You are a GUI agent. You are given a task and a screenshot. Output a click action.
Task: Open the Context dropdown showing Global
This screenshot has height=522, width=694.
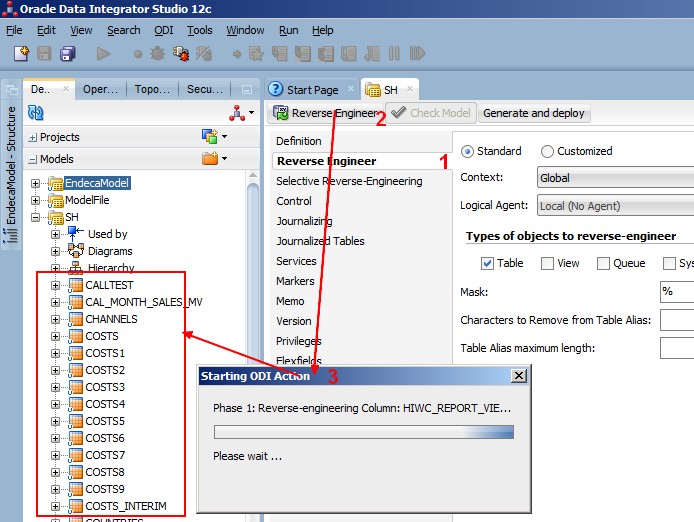point(615,178)
